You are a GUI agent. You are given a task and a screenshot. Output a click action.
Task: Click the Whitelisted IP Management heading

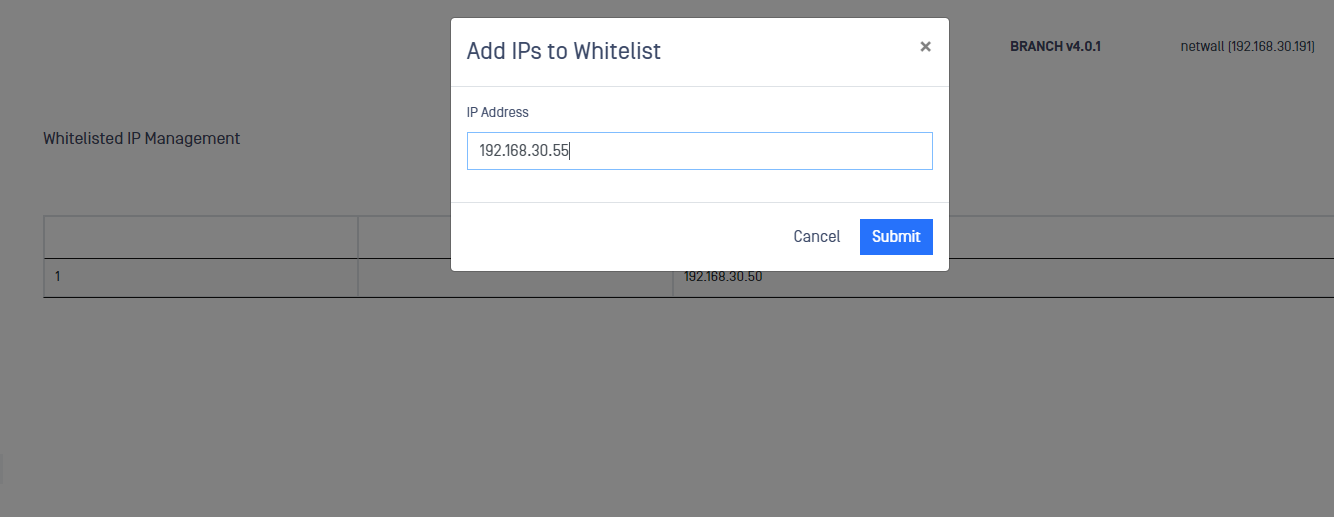(142, 138)
